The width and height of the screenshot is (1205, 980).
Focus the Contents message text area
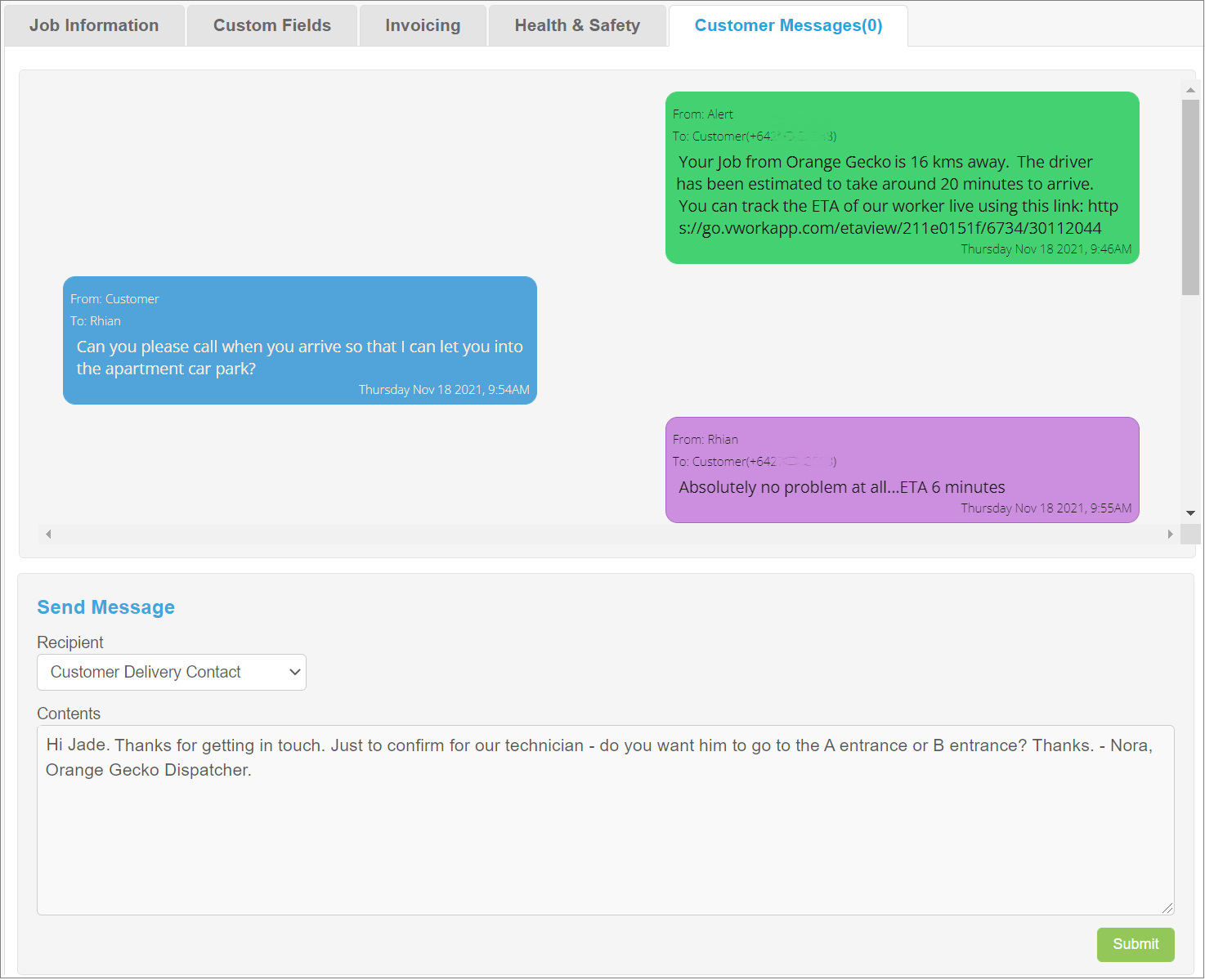click(x=606, y=820)
